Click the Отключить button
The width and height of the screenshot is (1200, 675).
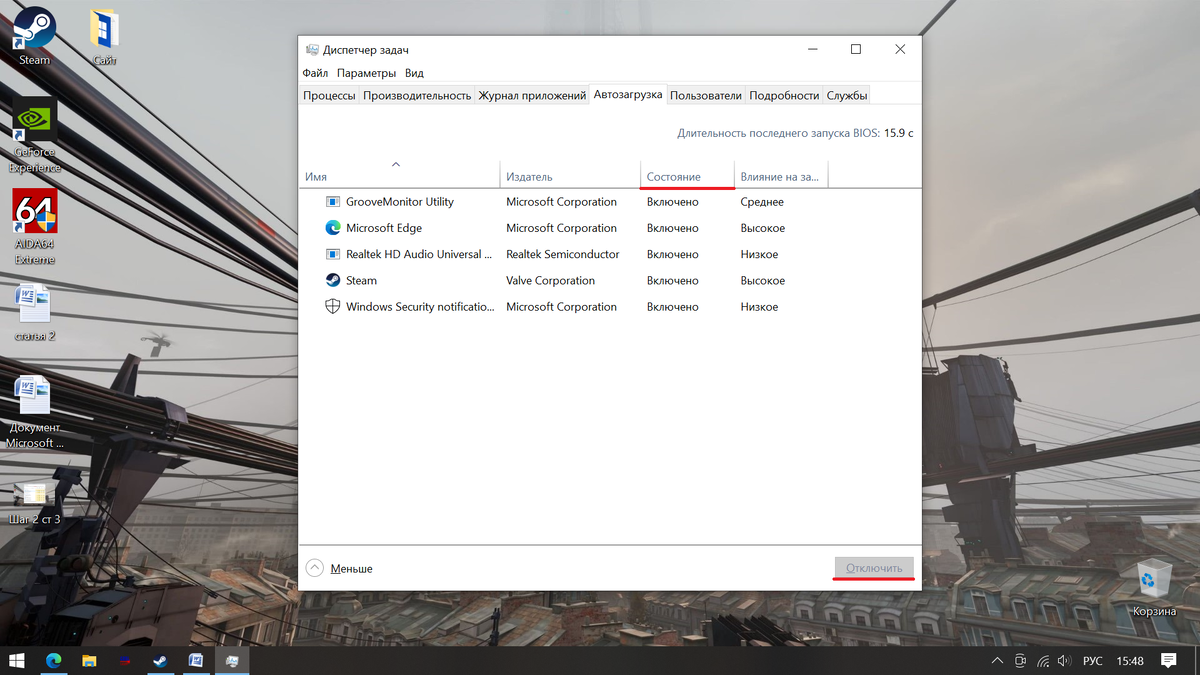[874, 568]
